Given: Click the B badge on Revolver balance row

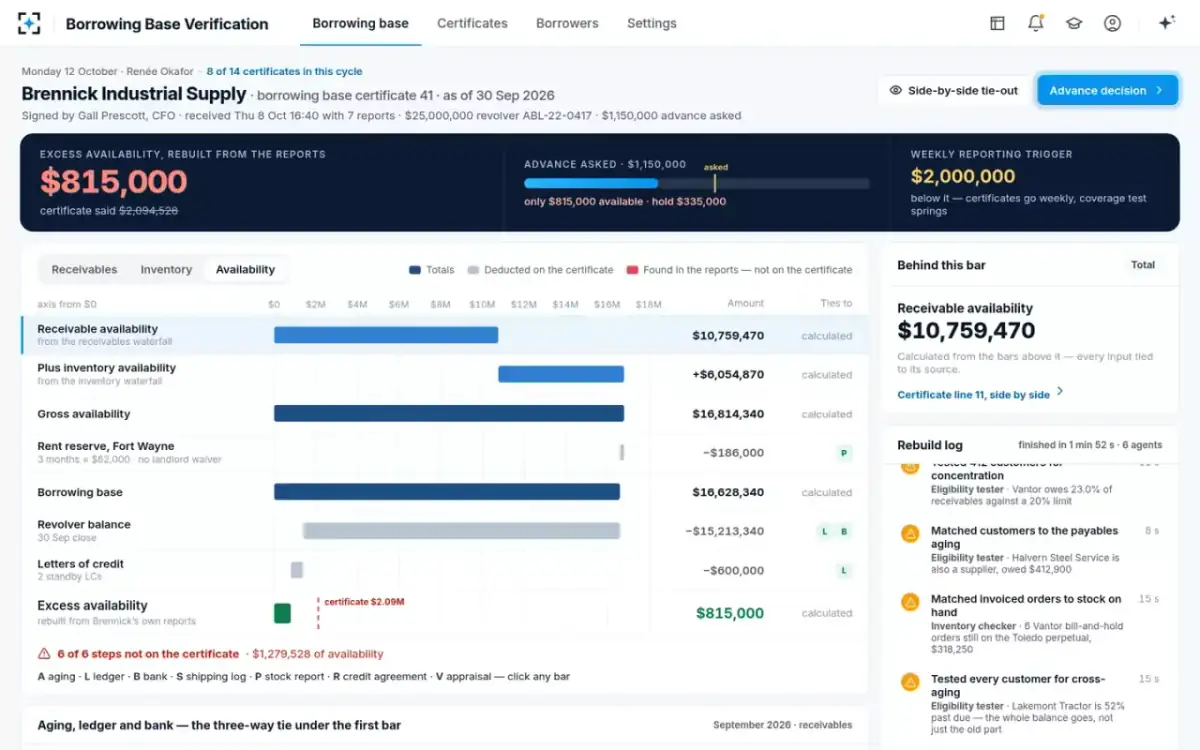Looking at the screenshot, I should [844, 531].
